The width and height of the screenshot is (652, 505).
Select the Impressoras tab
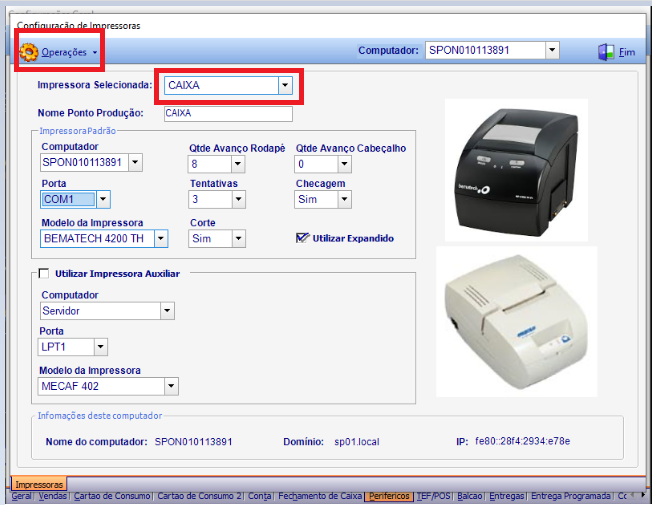coord(39,485)
